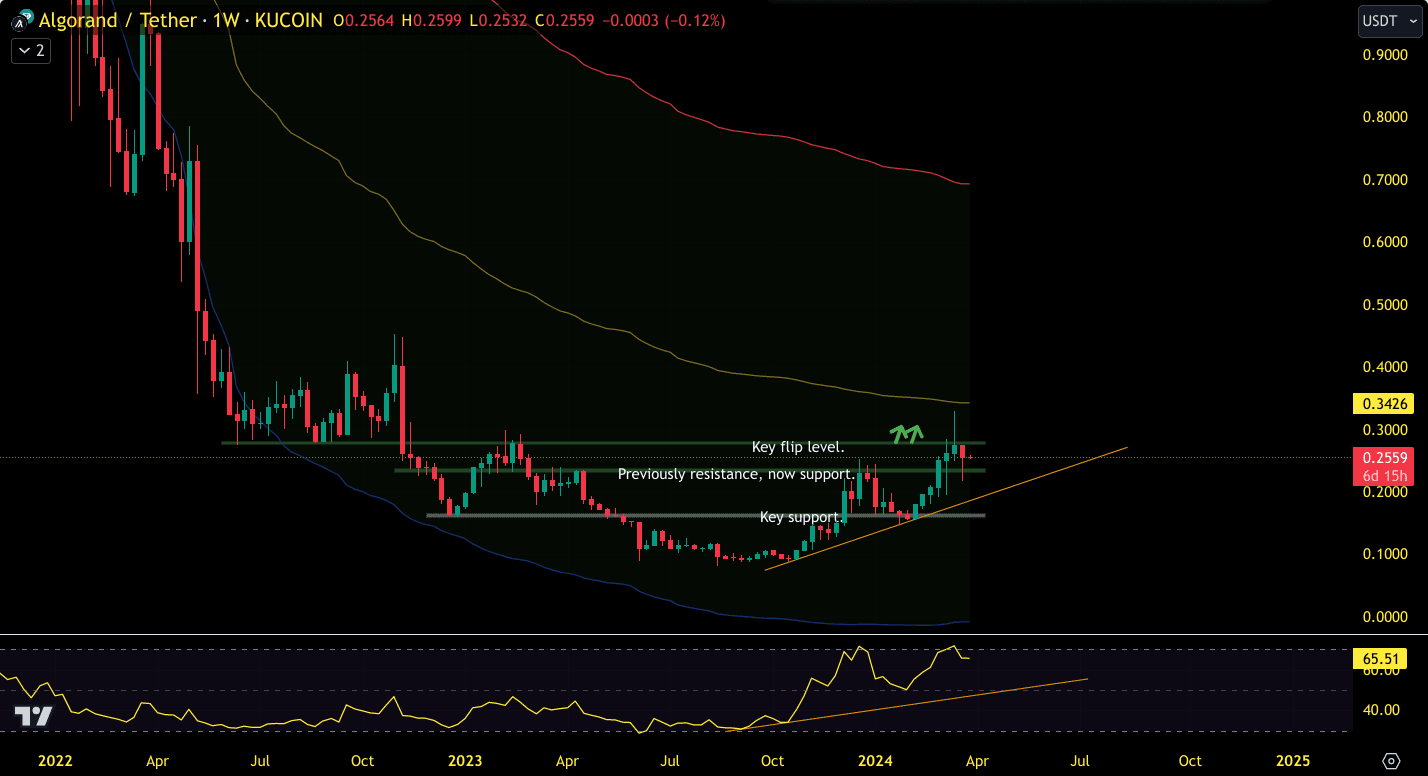Click 0.1000 on the price axis
This screenshot has height=776, width=1428.
[1384, 554]
